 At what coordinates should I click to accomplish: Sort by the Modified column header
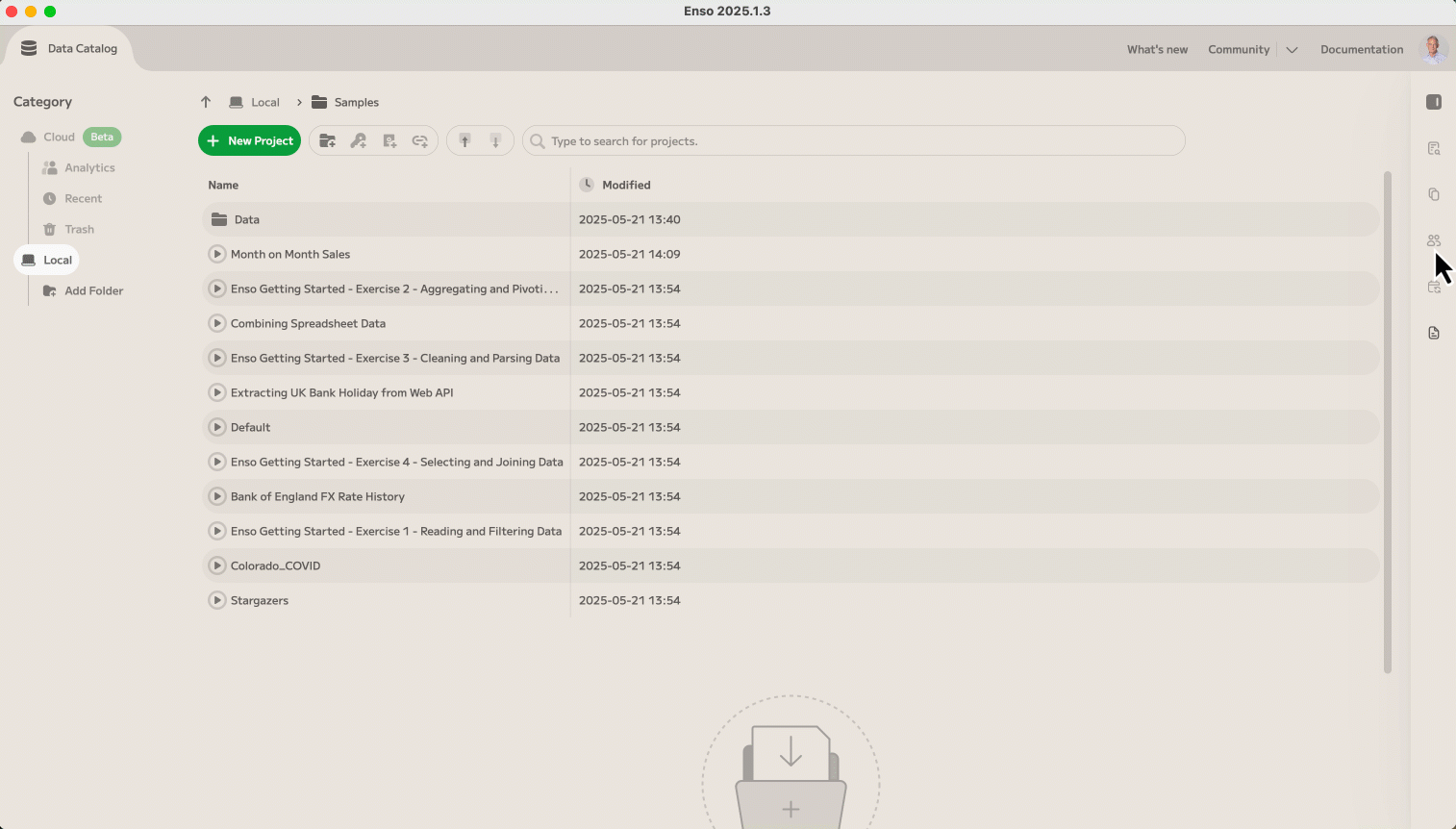tap(626, 185)
